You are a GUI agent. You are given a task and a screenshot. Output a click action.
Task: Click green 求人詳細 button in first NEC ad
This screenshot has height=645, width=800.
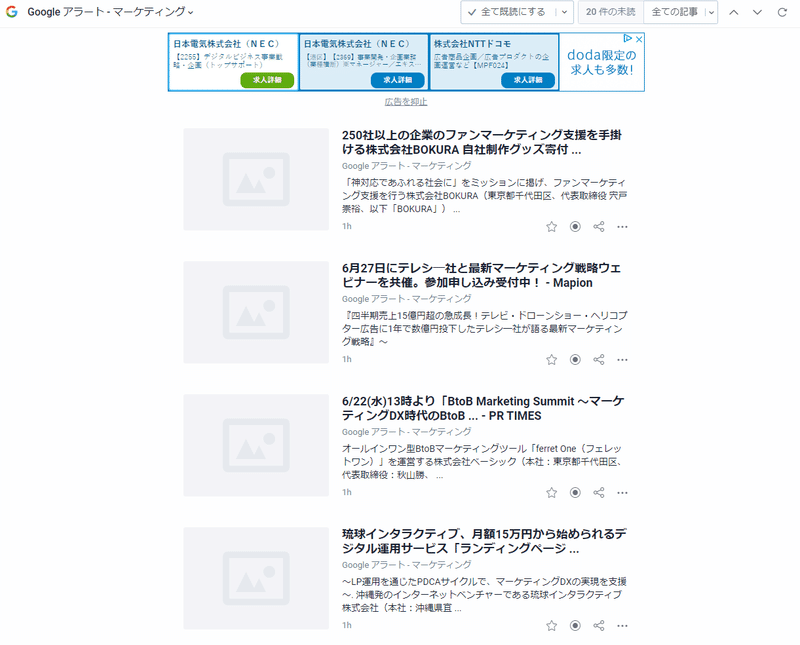tap(267, 80)
